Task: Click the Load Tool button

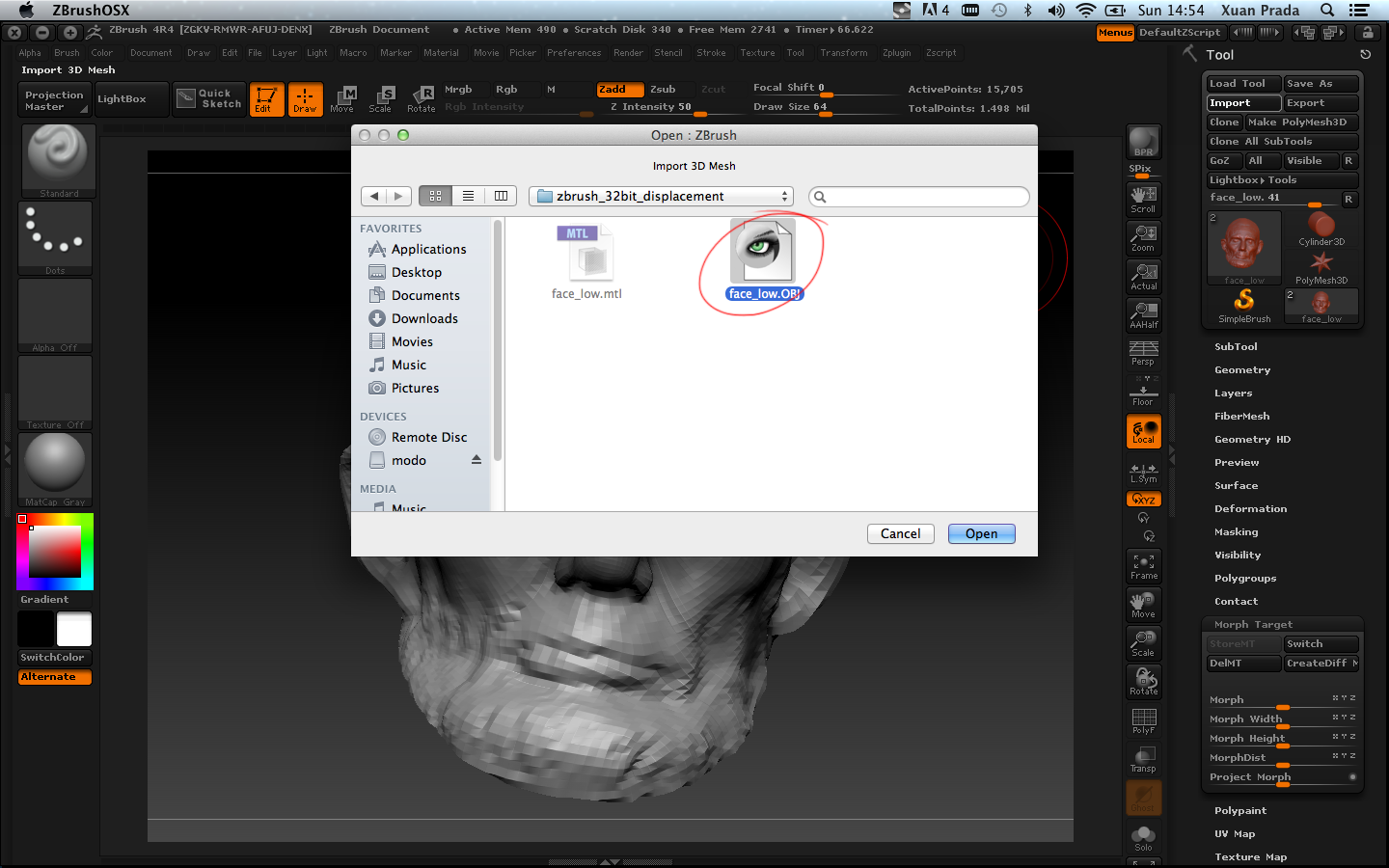Action: pos(1244,84)
